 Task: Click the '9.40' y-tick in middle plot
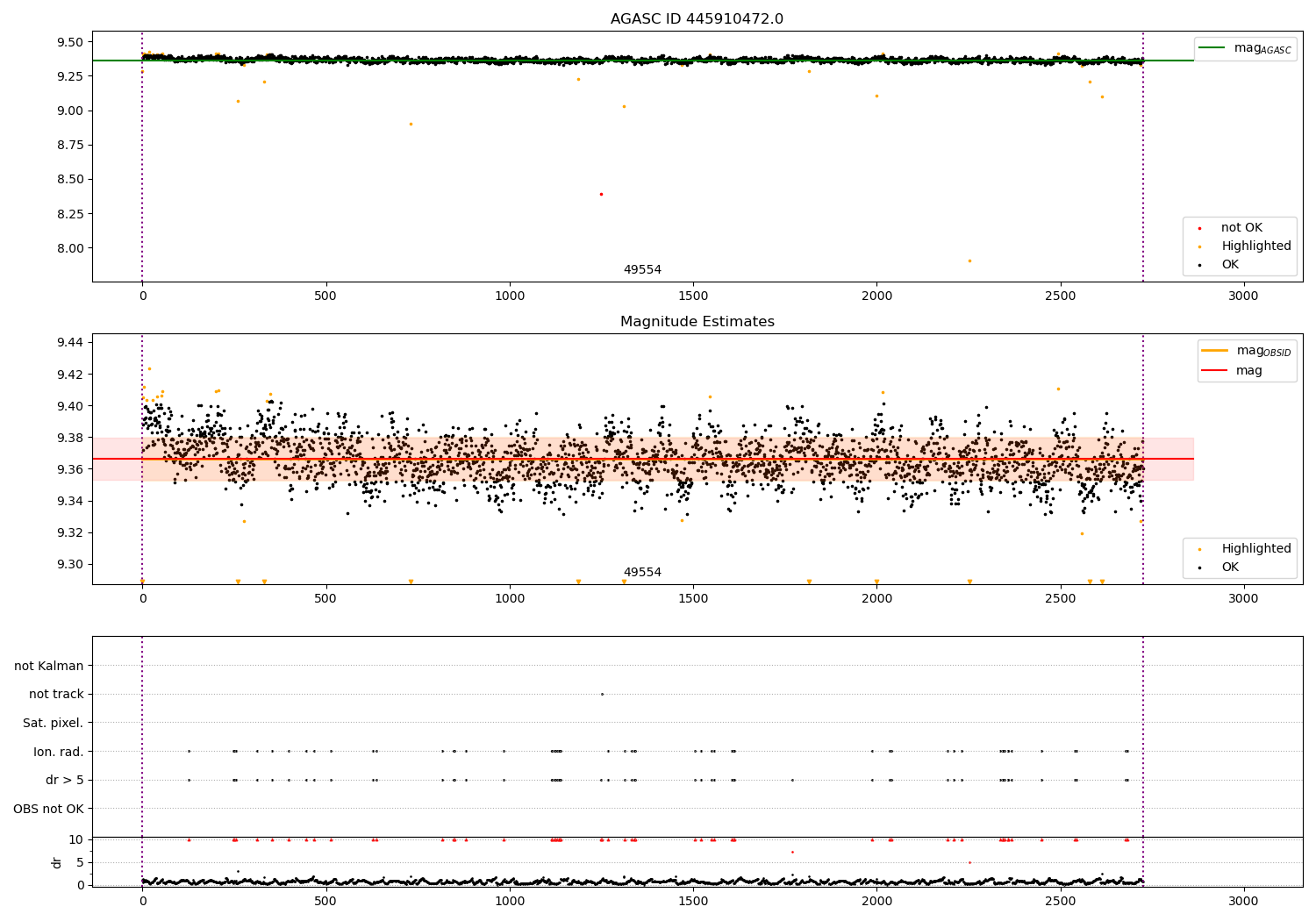(x=70, y=406)
